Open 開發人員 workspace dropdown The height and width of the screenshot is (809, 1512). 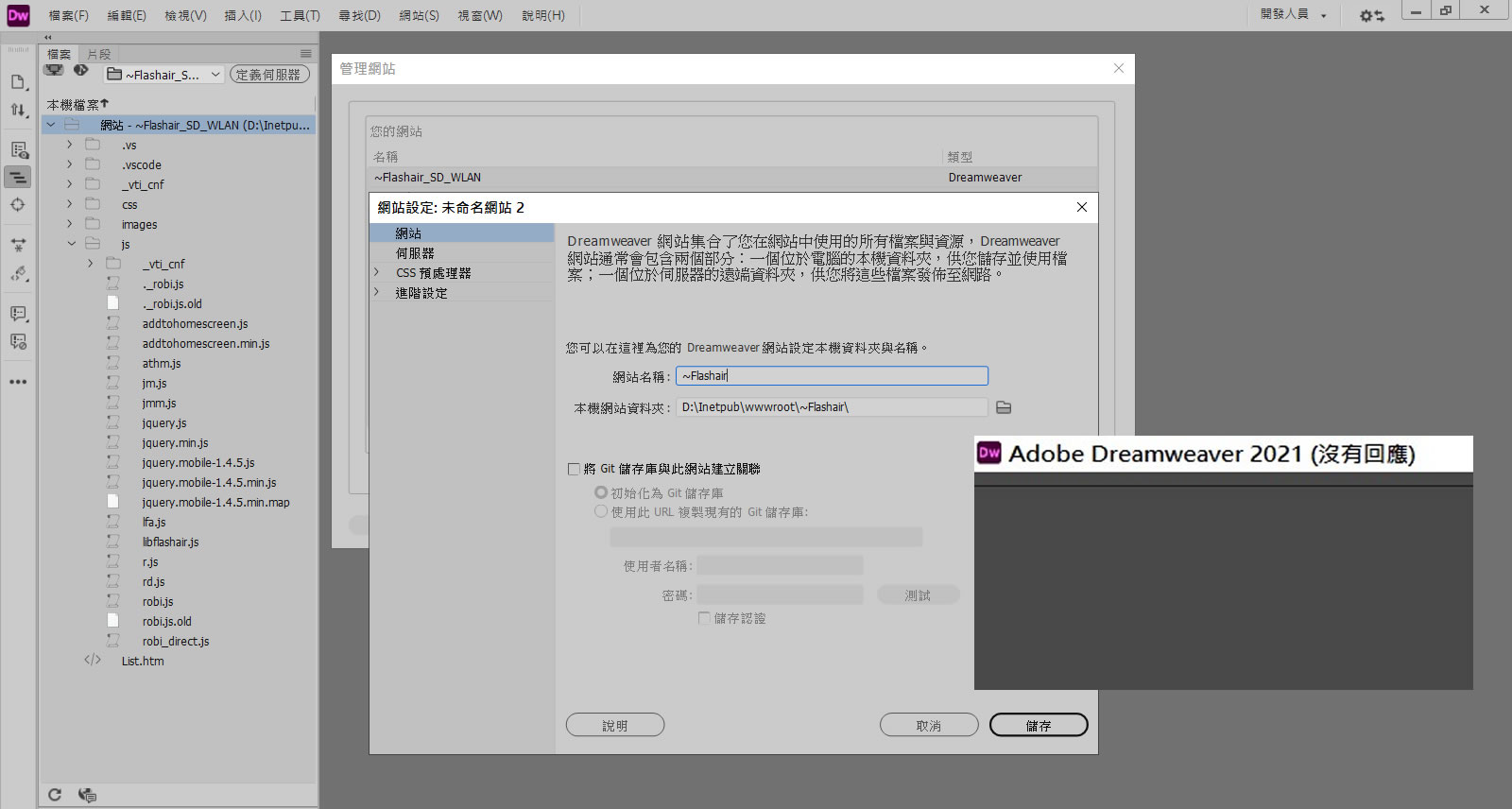click(1294, 14)
